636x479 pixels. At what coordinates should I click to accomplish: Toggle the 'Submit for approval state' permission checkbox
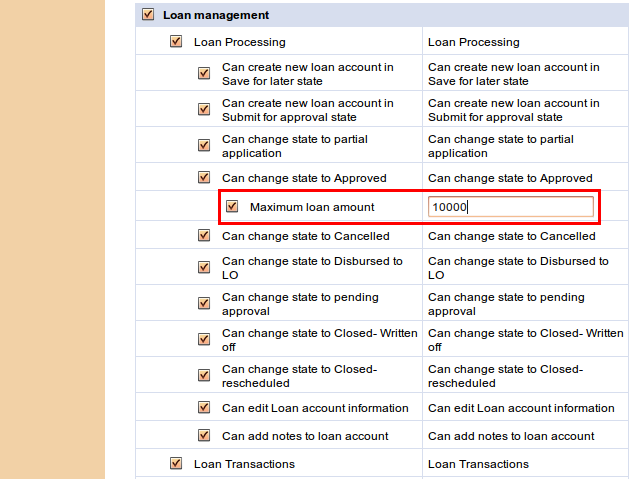point(204,110)
